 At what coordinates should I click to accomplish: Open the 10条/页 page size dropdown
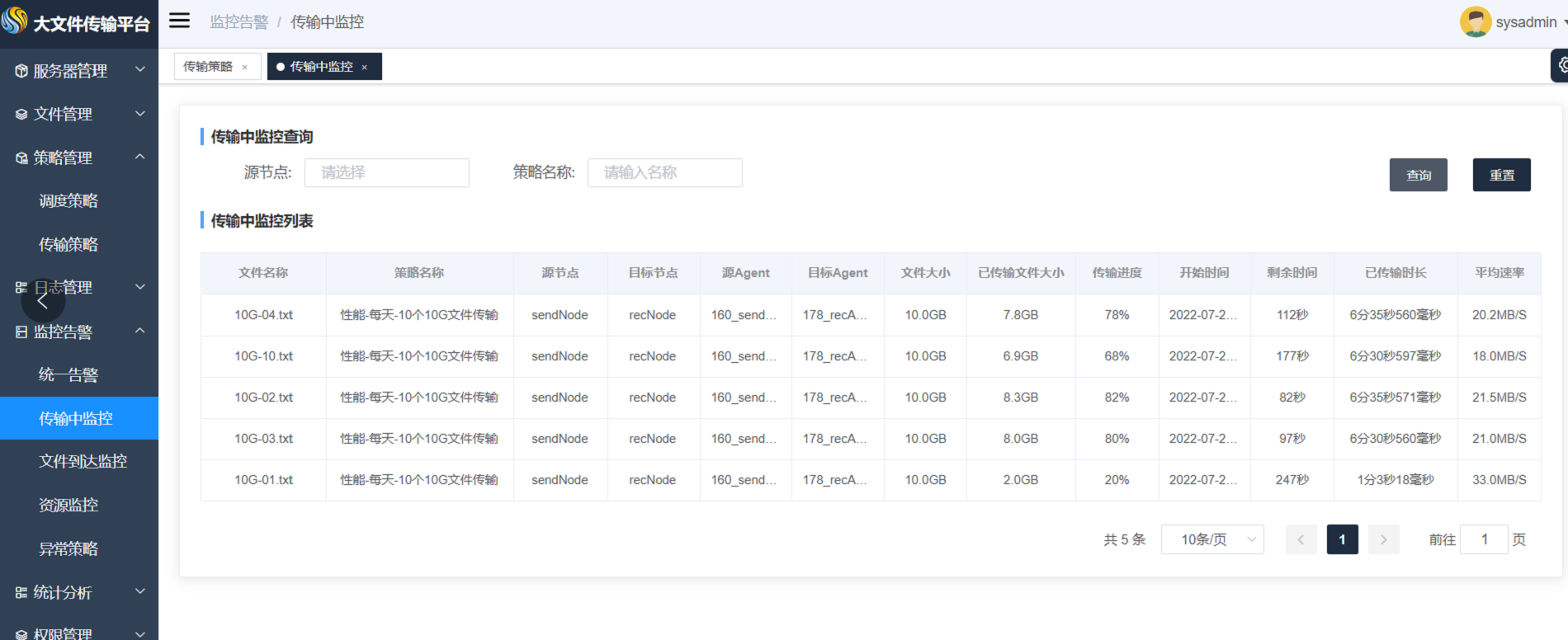coord(1212,539)
